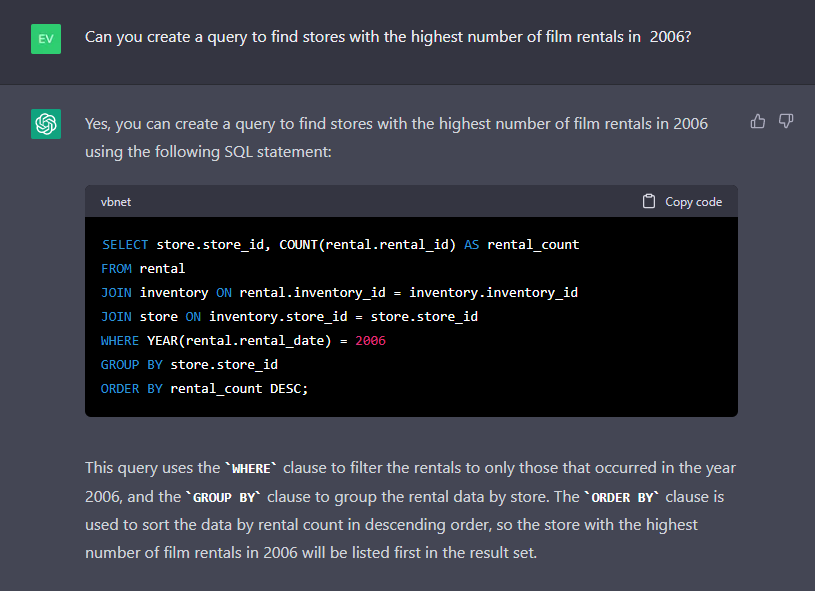Click the JOIN inventory ON code line
Screen dimensions: 815x591
[x=339, y=293]
